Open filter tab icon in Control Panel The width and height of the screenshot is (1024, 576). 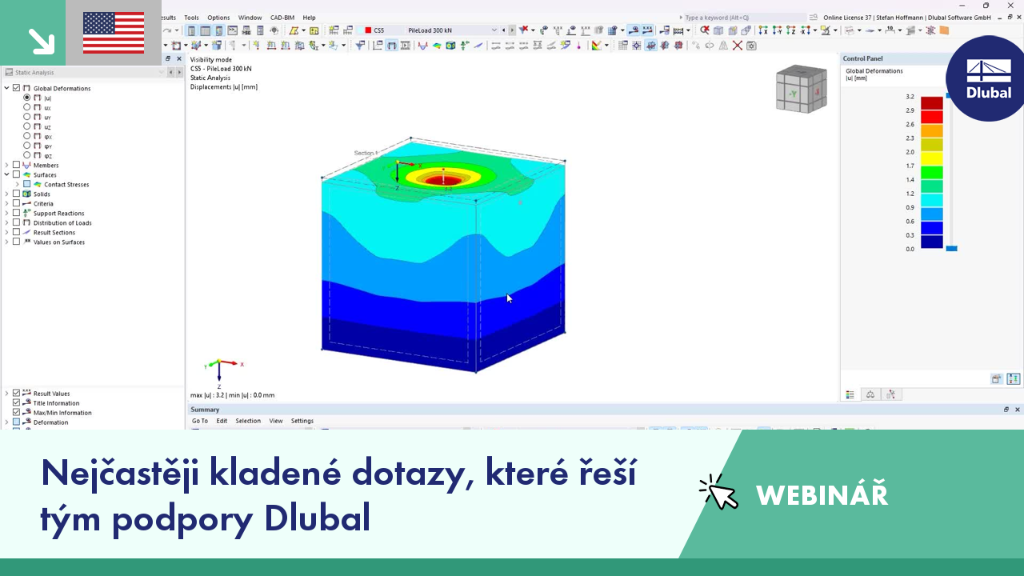pyautogui.click(x=891, y=394)
